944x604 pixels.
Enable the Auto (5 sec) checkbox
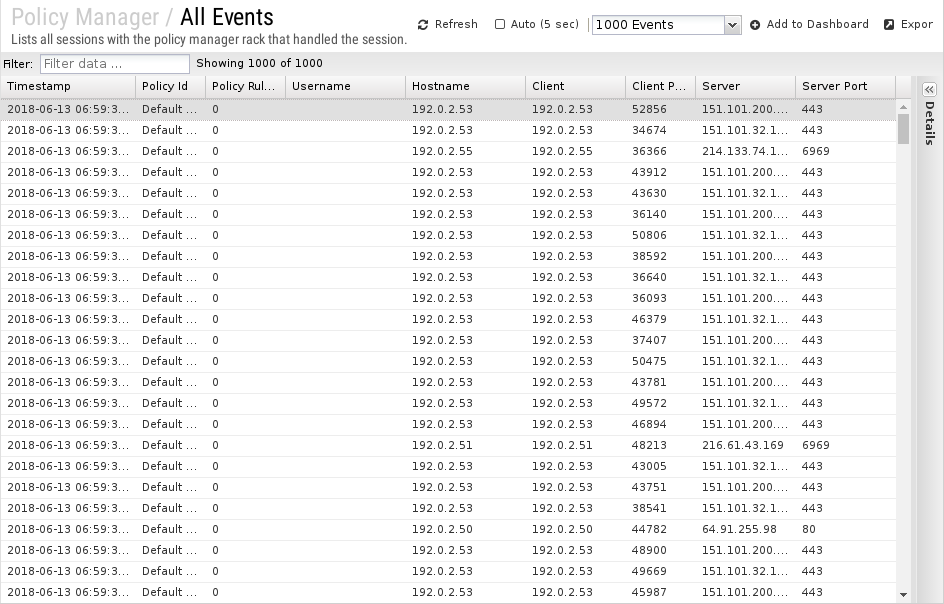500,24
